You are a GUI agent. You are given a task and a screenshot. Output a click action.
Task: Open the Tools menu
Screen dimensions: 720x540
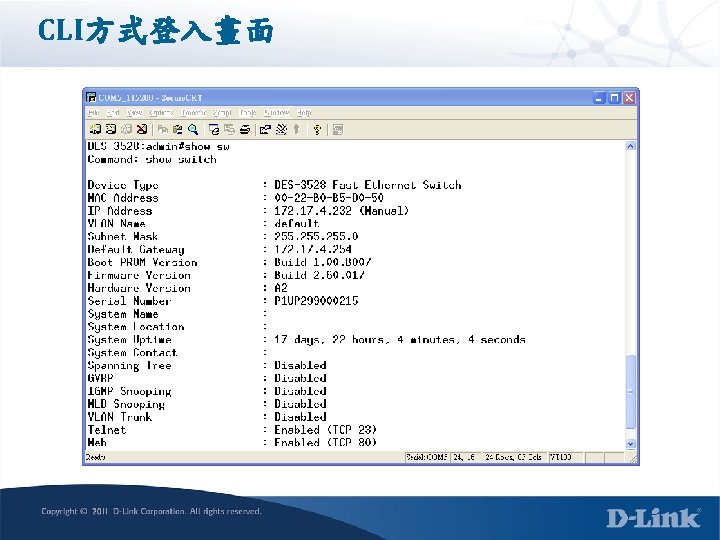pos(248,112)
